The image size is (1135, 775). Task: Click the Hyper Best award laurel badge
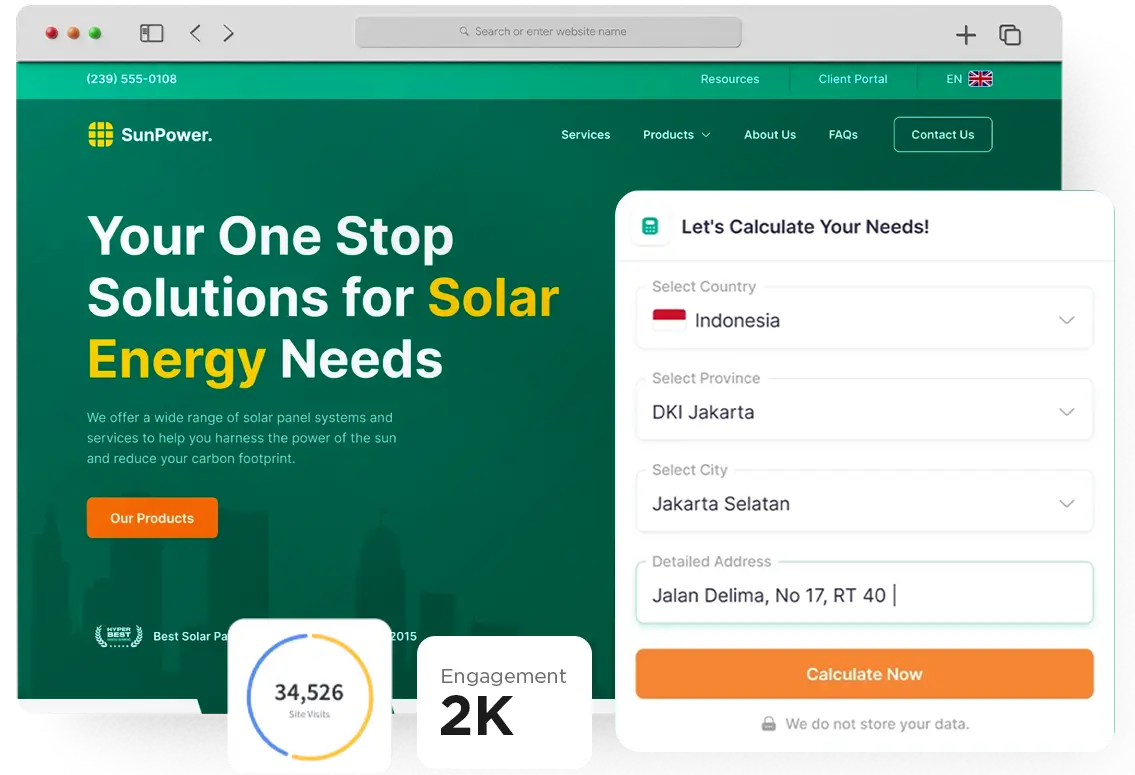pos(119,636)
